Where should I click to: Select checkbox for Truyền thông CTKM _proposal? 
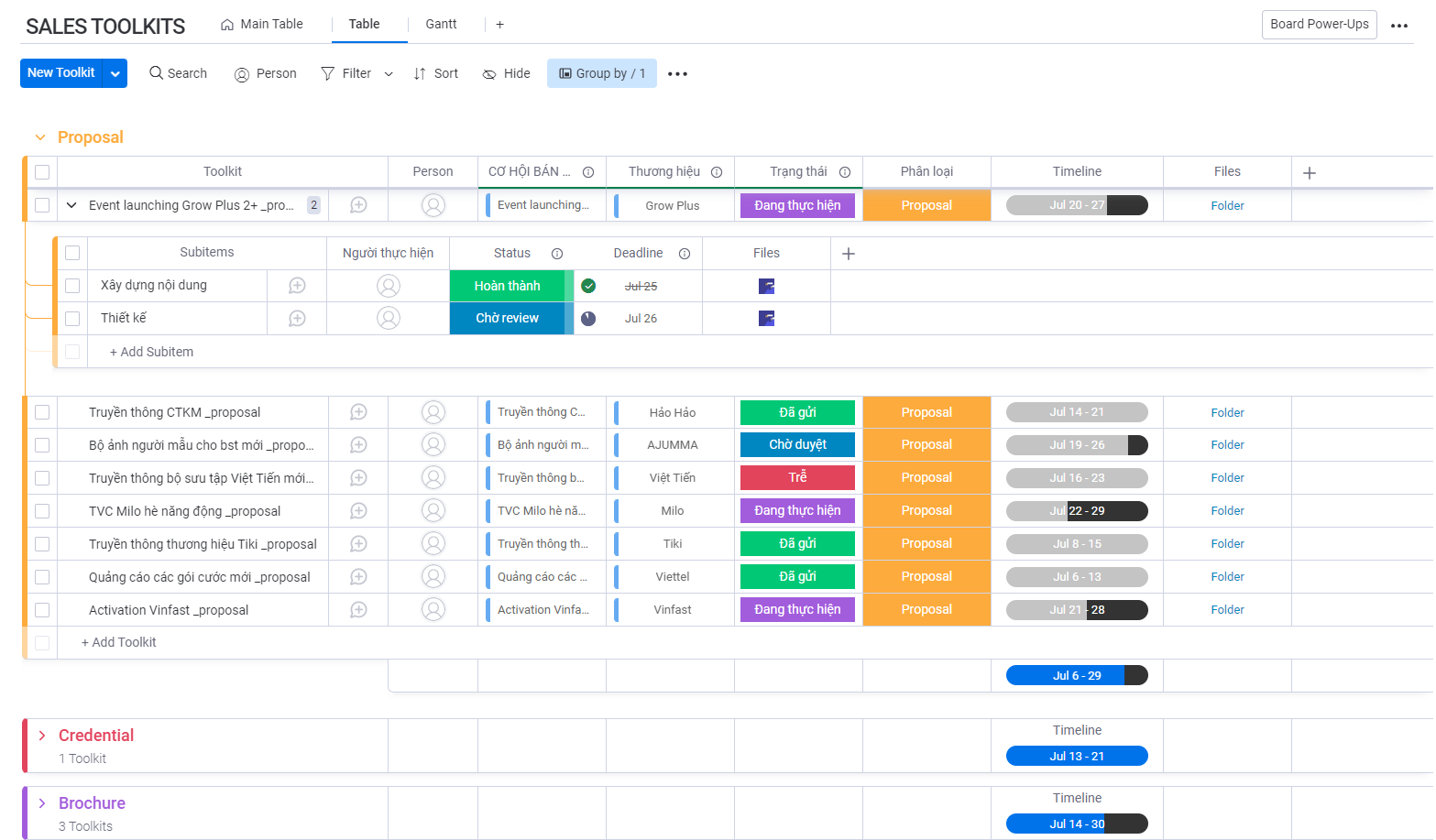42,412
